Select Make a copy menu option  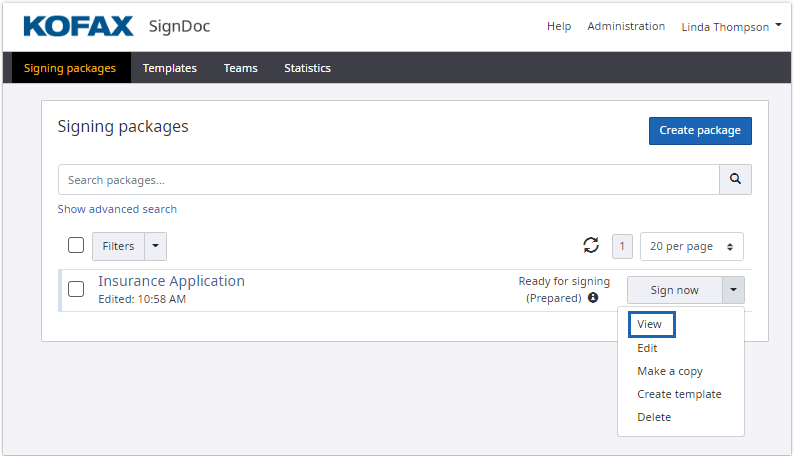point(669,371)
